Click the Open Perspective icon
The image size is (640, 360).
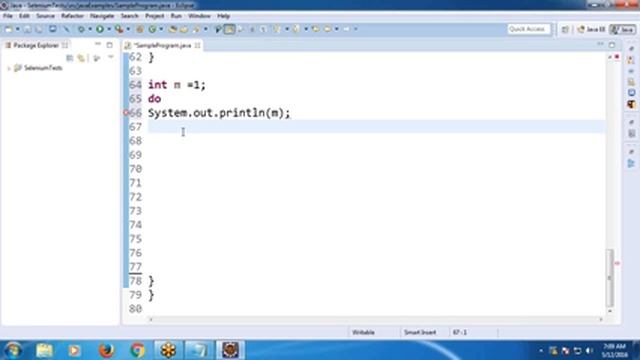pyautogui.click(x=565, y=29)
